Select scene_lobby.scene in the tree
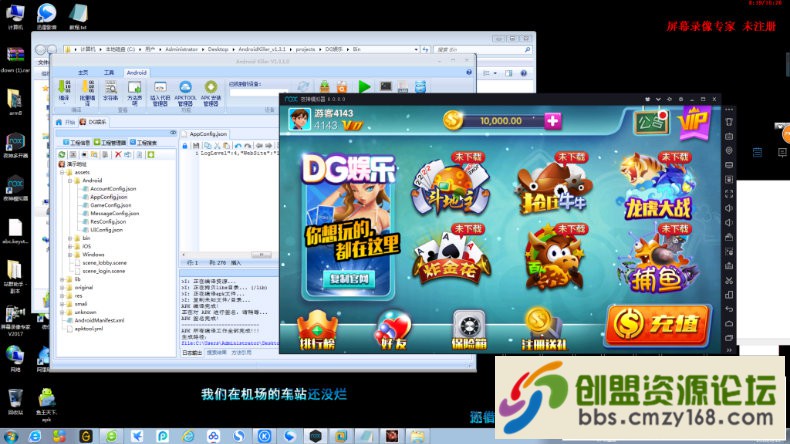The height and width of the screenshot is (444, 790). tap(104, 263)
